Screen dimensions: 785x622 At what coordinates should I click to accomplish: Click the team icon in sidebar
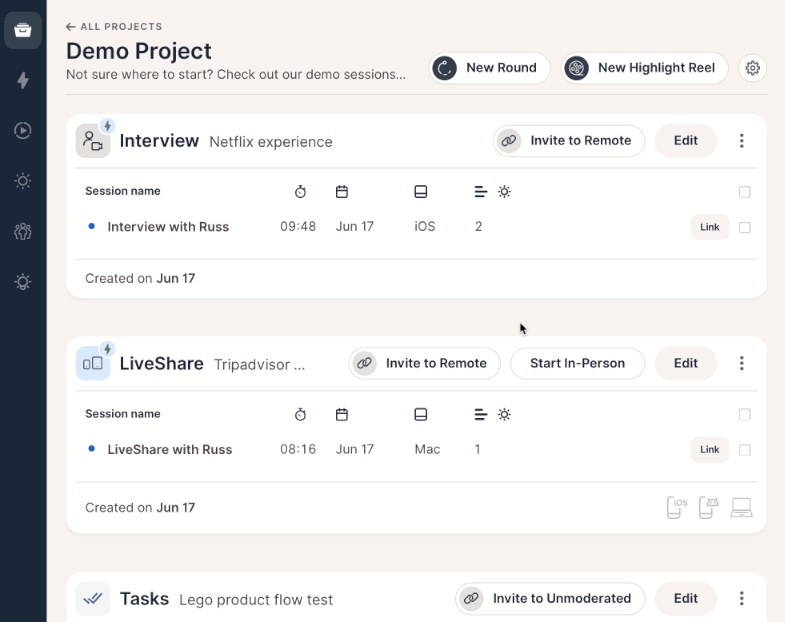pos(23,232)
